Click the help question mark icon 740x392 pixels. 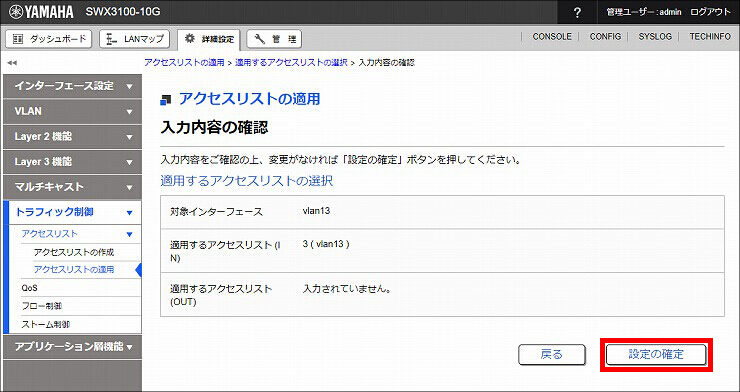[577, 13]
